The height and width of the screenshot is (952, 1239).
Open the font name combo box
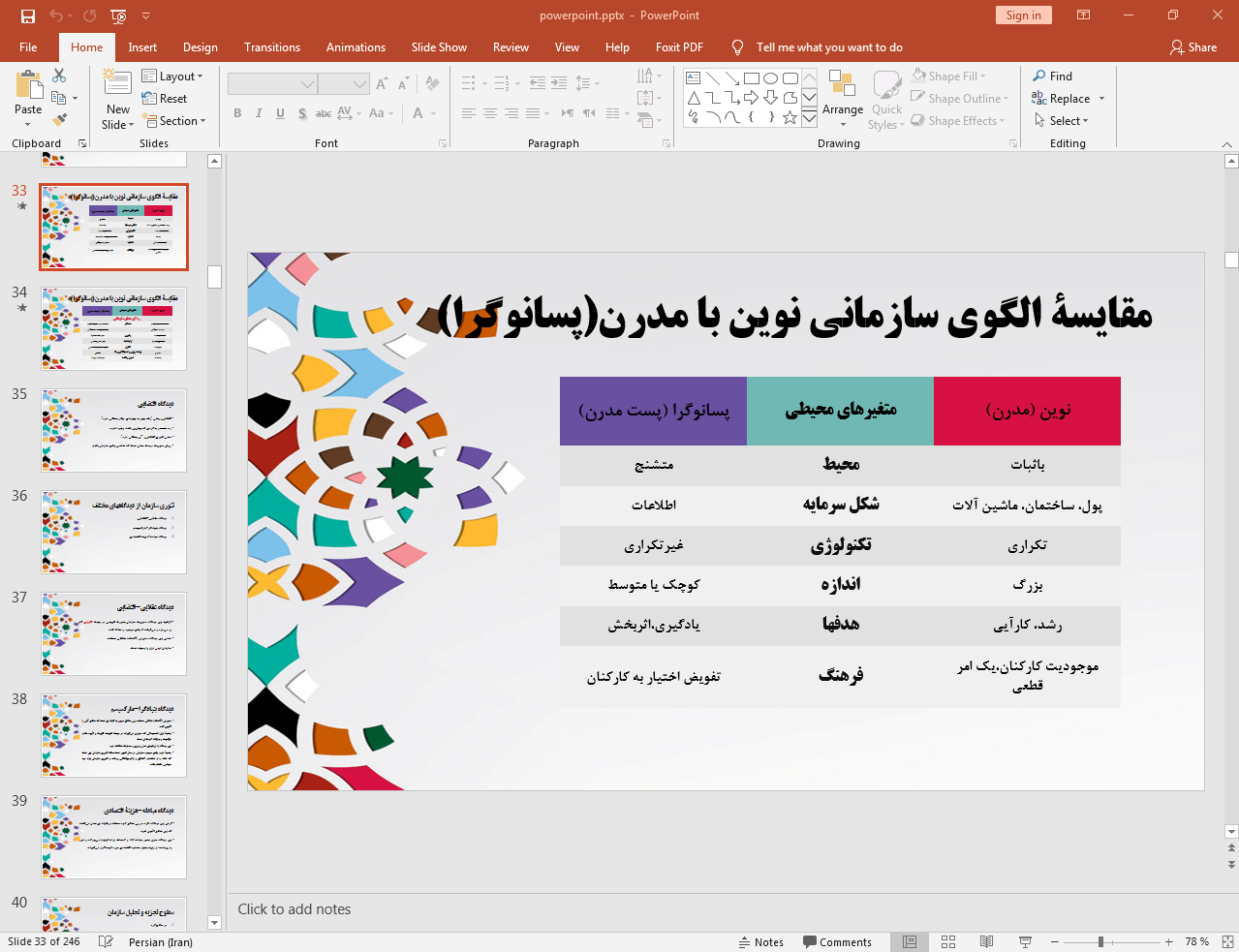pos(271,84)
